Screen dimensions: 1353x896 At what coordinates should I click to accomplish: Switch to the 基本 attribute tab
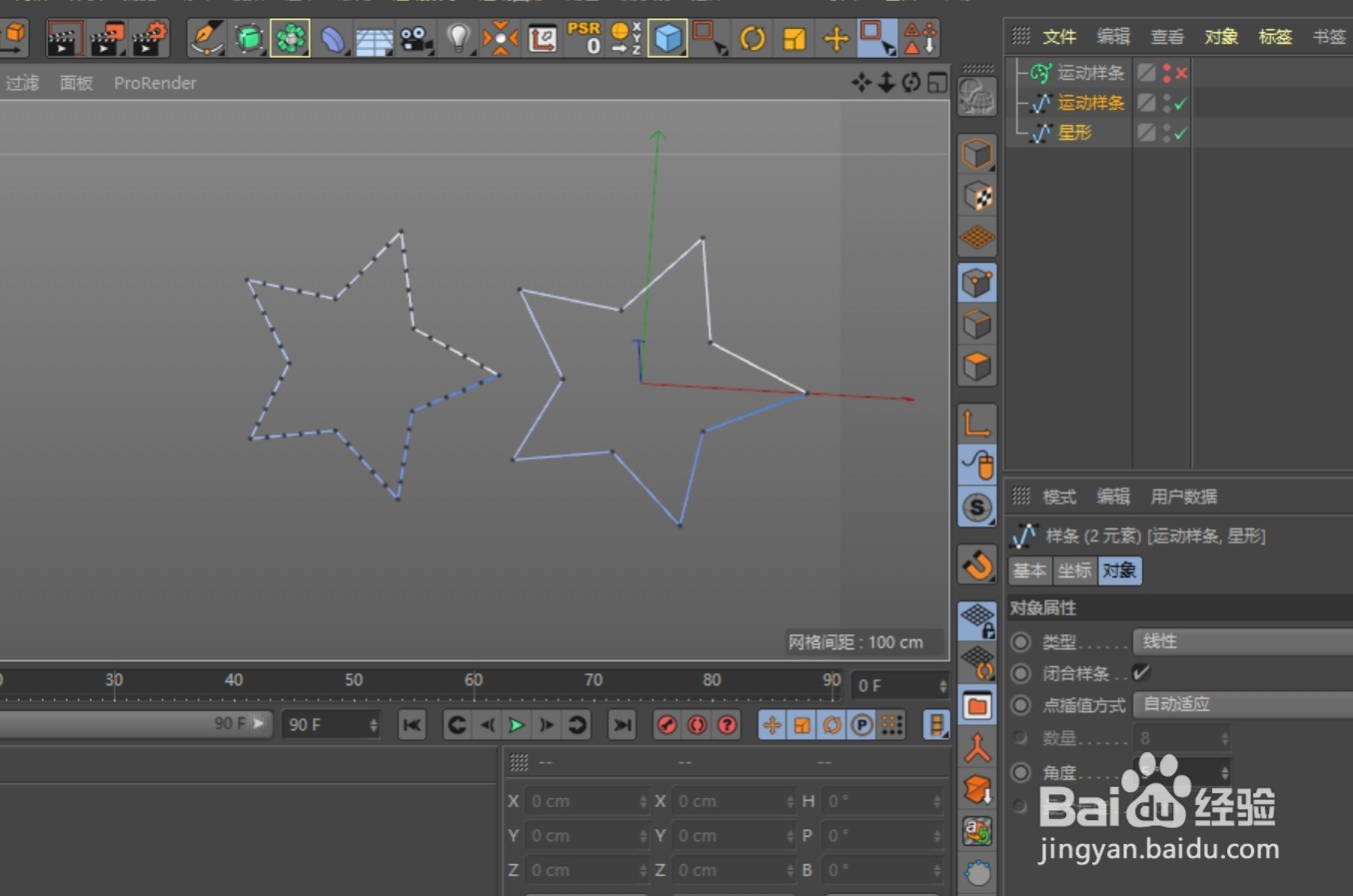(1029, 570)
